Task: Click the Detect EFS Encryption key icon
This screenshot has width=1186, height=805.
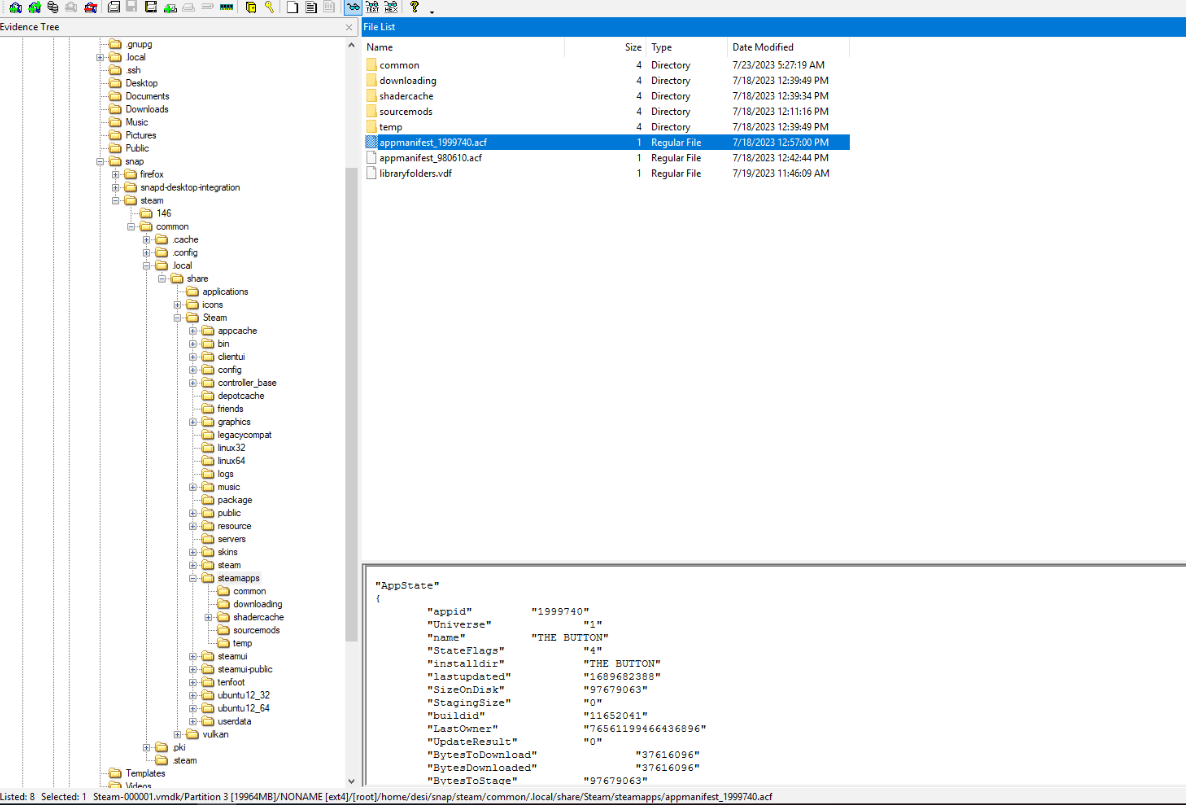Action: point(269,8)
